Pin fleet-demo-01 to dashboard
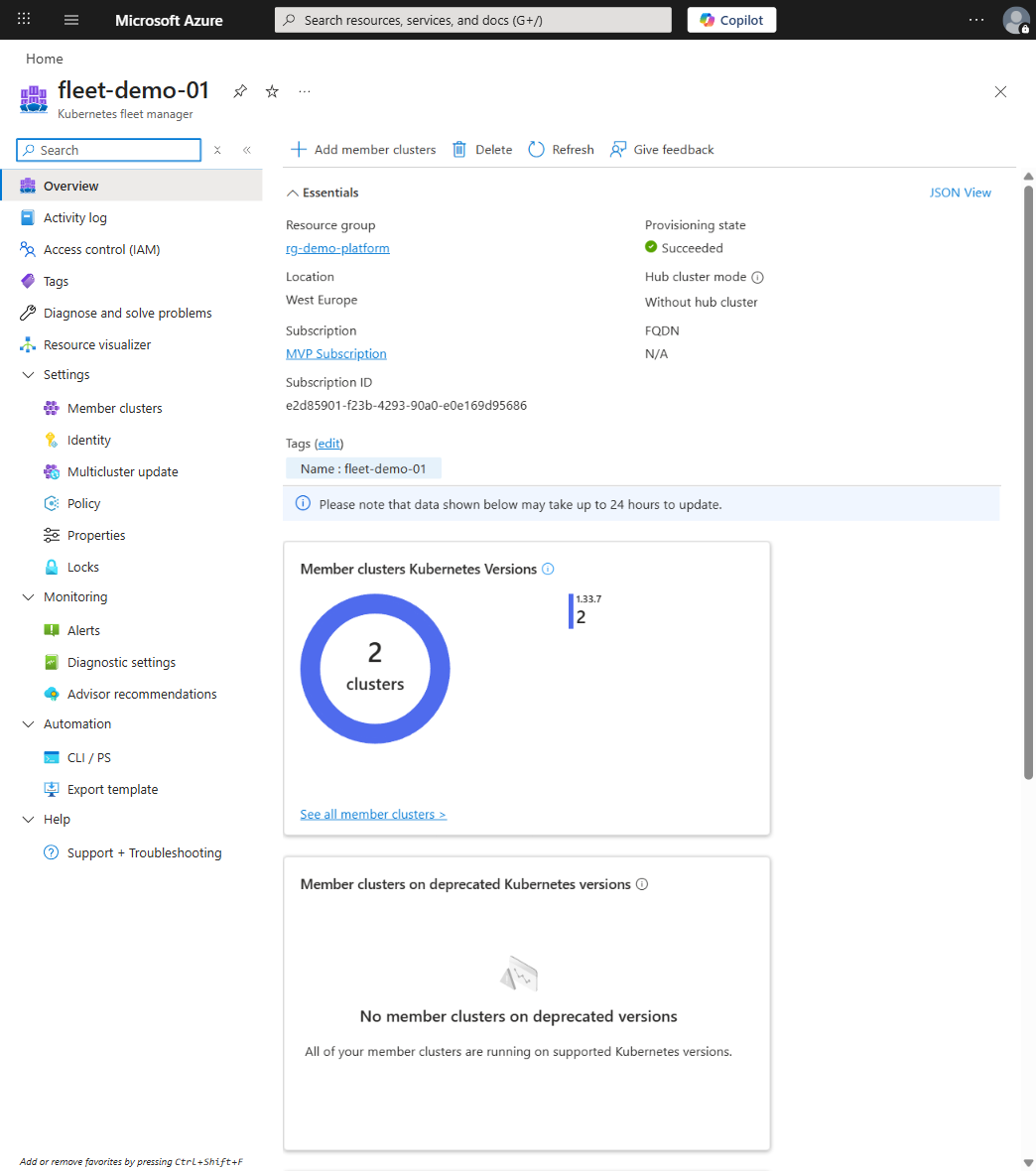The height and width of the screenshot is (1171, 1036). click(x=240, y=91)
